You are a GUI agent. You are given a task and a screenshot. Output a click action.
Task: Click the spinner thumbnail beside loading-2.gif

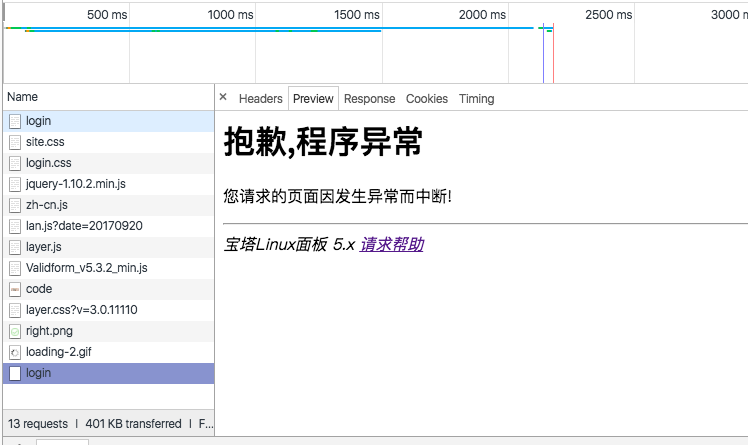(15, 352)
